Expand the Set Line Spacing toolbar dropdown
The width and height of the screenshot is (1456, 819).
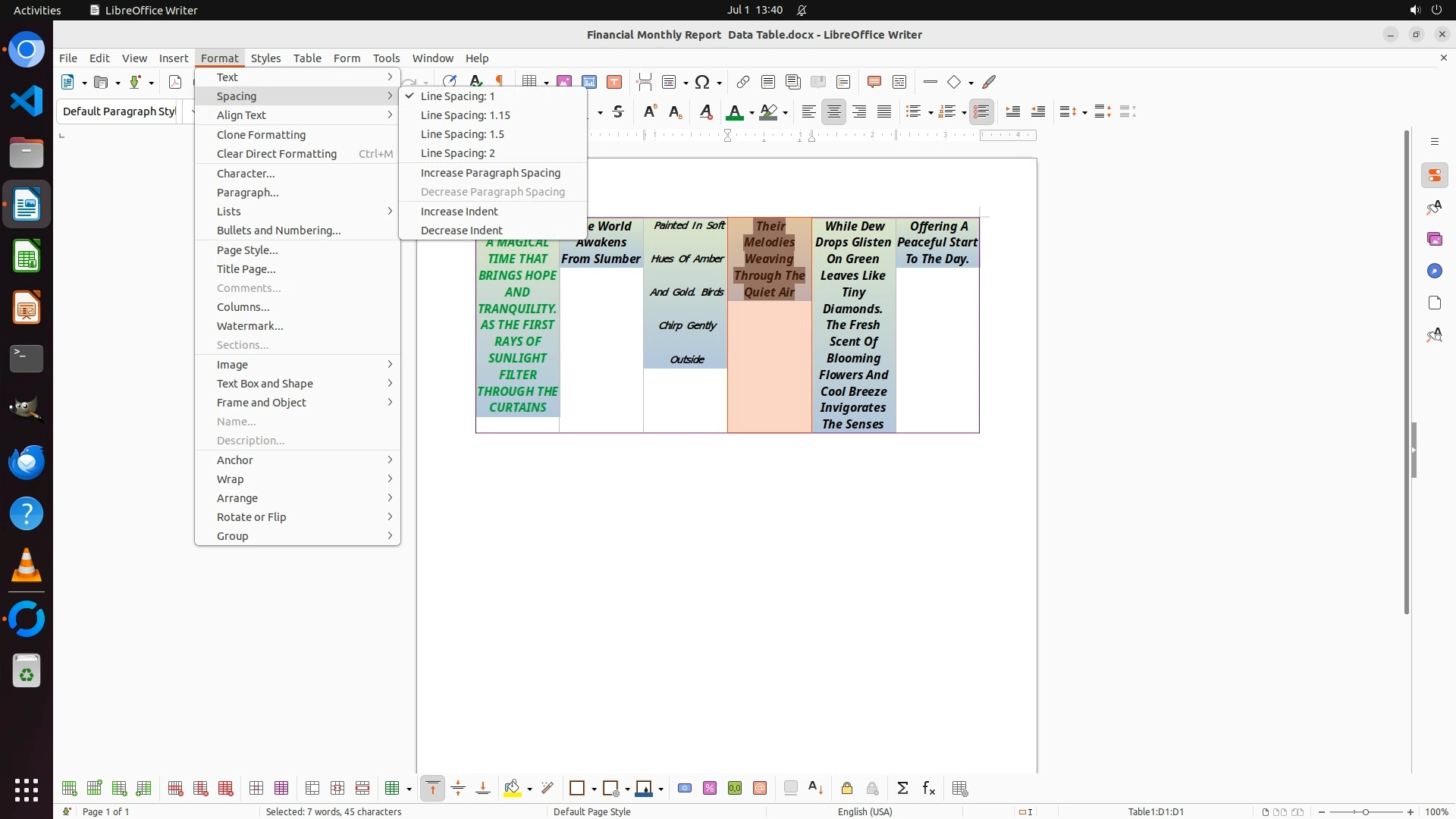coord(1085,113)
